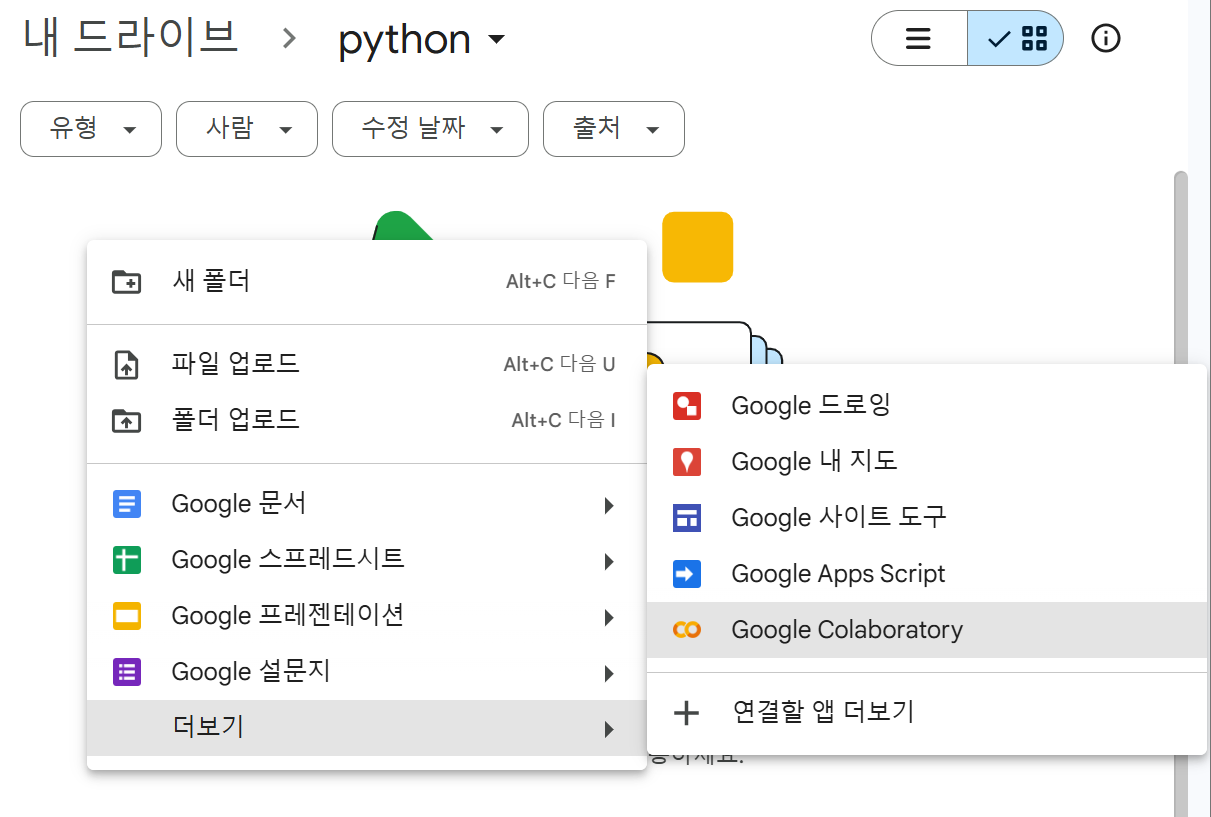Select Google 프레젠테이션 menu item
1211x817 pixels.
click(x=367, y=616)
